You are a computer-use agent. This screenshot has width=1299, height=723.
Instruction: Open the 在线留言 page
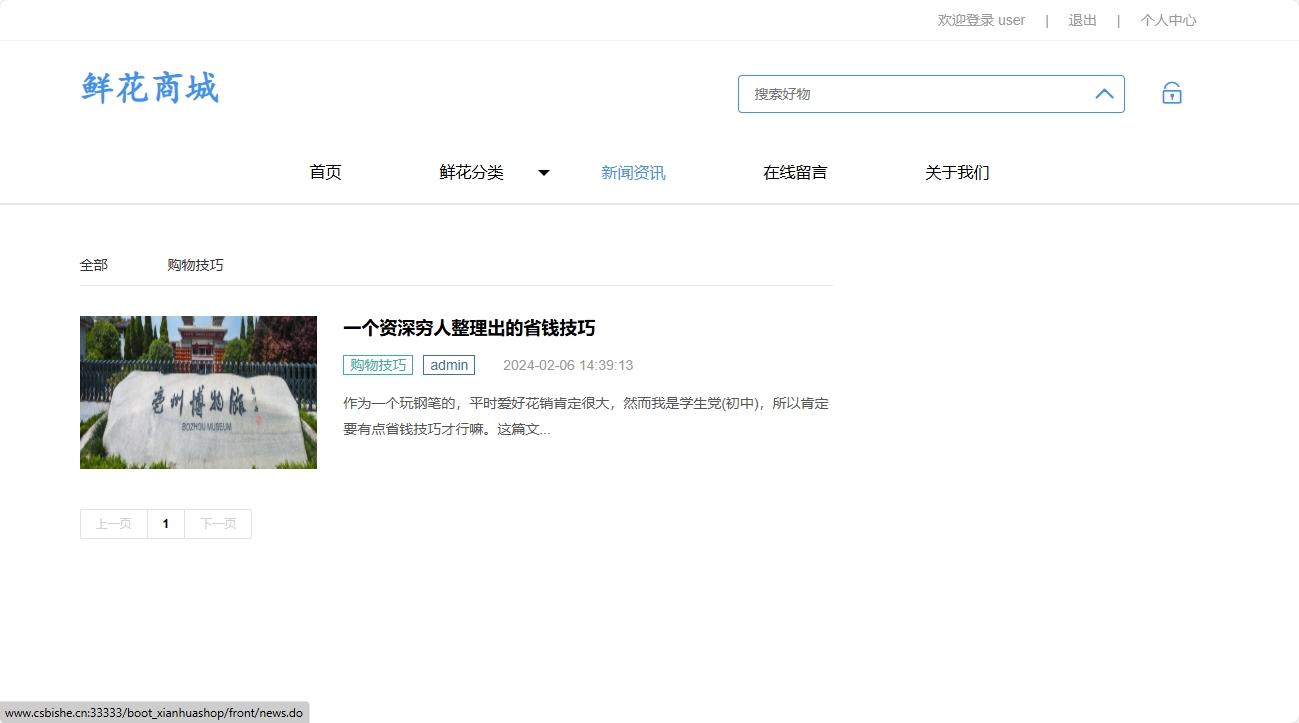coord(795,172)
